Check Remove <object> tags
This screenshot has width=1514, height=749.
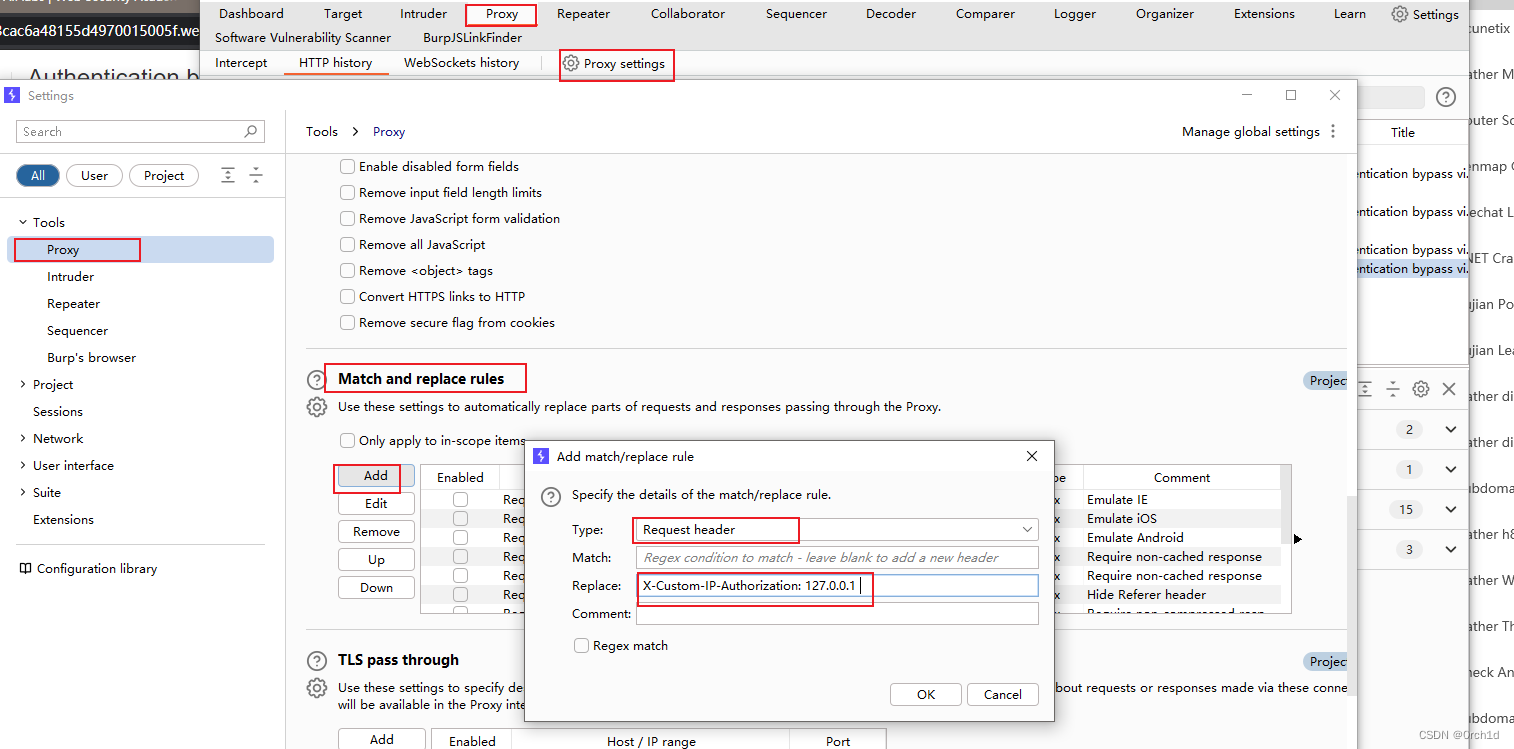pyautogui.click(x=348, y=271)
